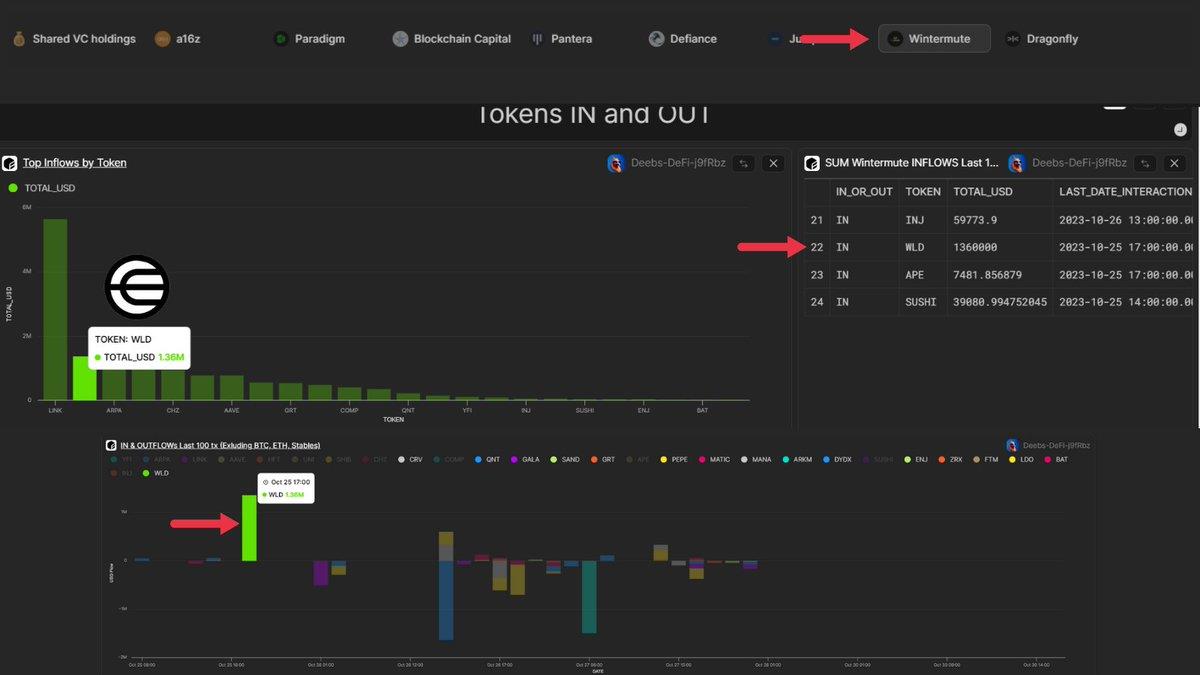The width and height of the screenshot is (1200, 675).
Task: Click the green WLD bar at Oct 25 17:00
Action: pos(249,527)
